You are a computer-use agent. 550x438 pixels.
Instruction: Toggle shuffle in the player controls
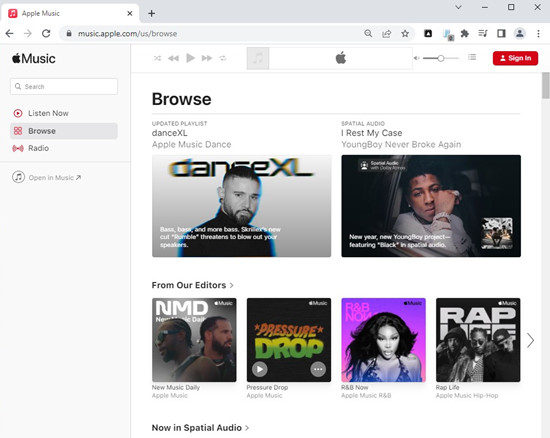[x=157, y=58]
